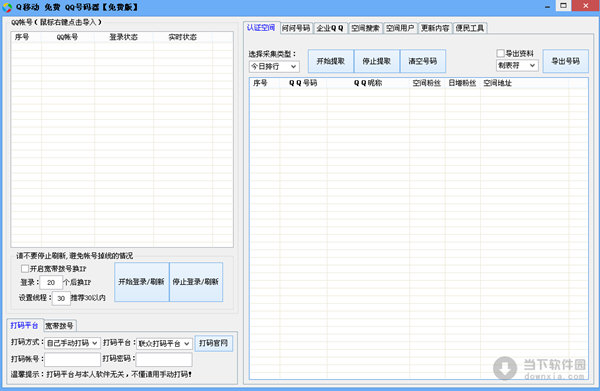Viewport: 600px width, 391px height.
Task: Start login with 开始登录/刷新 button
Action: (x=142, y=282)
